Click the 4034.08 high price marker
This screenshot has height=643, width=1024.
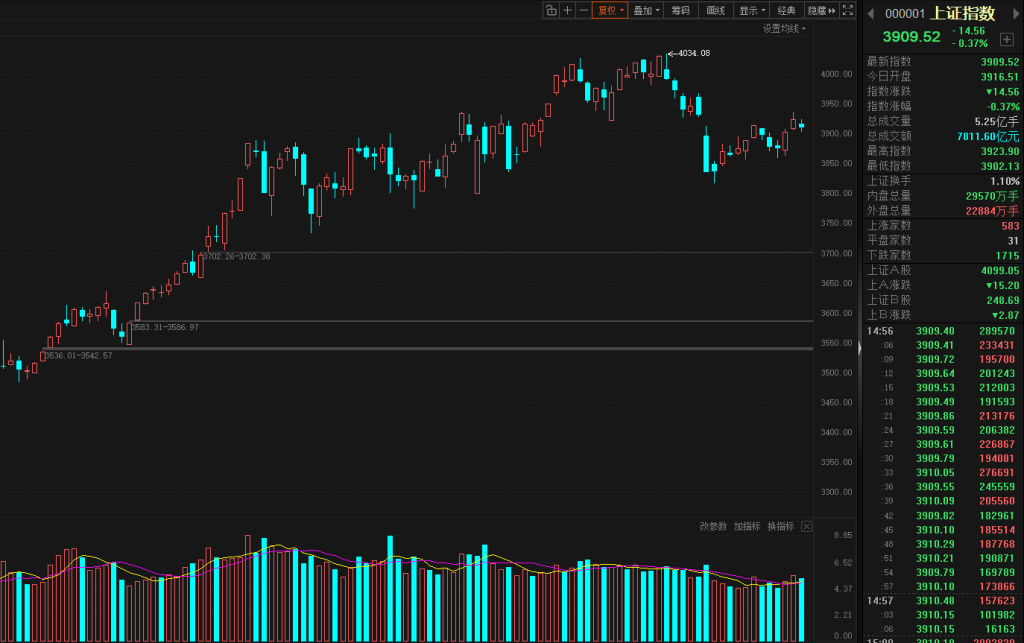(x=693, y=53)
